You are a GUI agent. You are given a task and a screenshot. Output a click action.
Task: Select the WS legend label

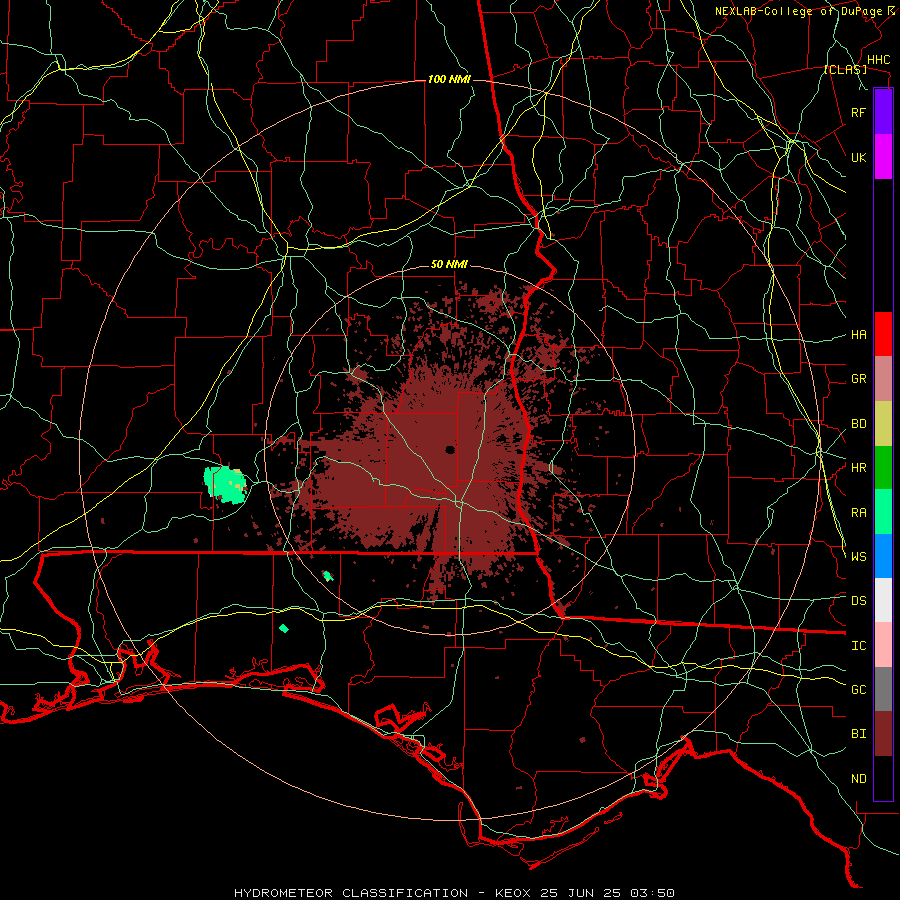click(858, 557)
